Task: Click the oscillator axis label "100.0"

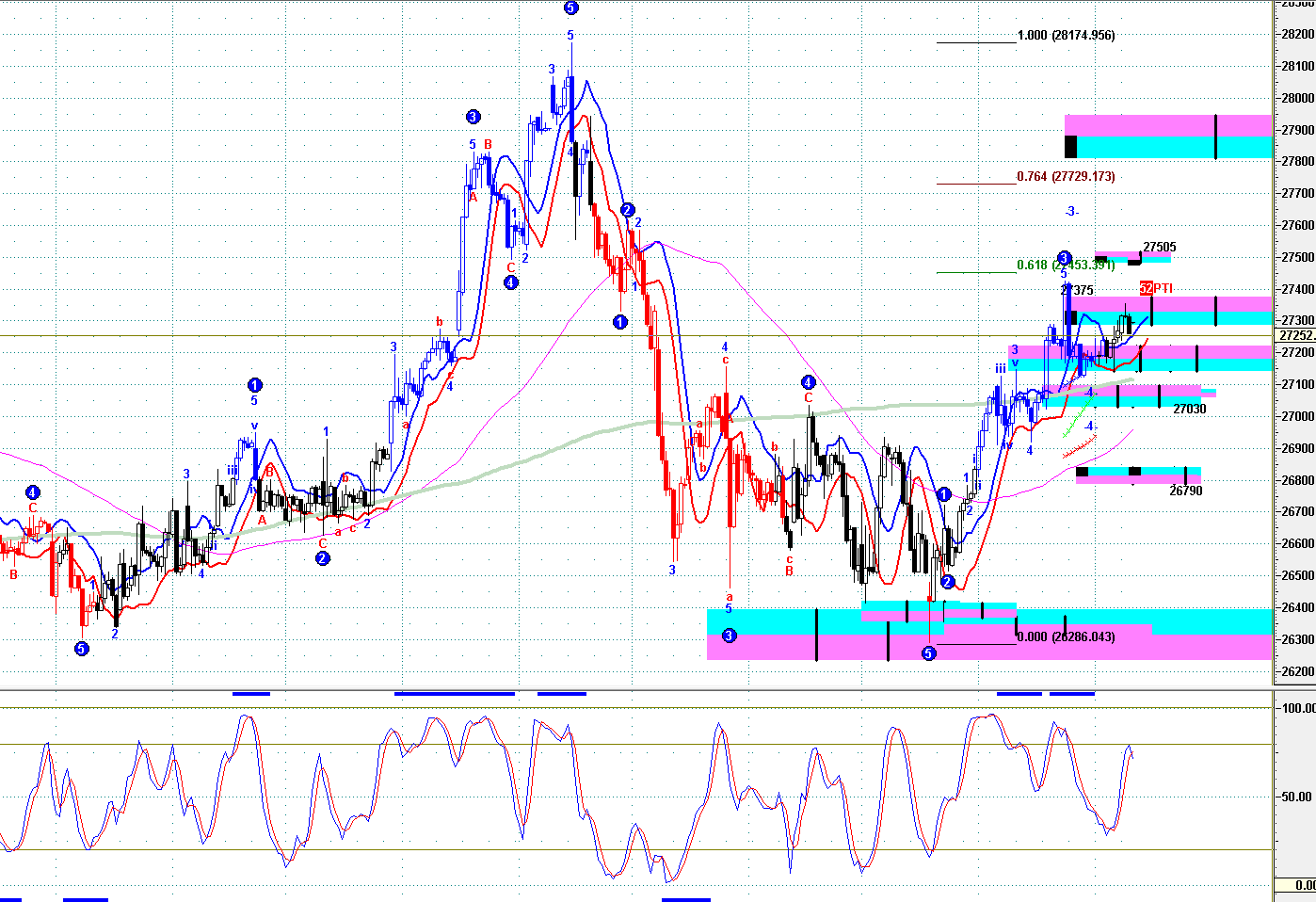Action: click(x=1298, y=708)
